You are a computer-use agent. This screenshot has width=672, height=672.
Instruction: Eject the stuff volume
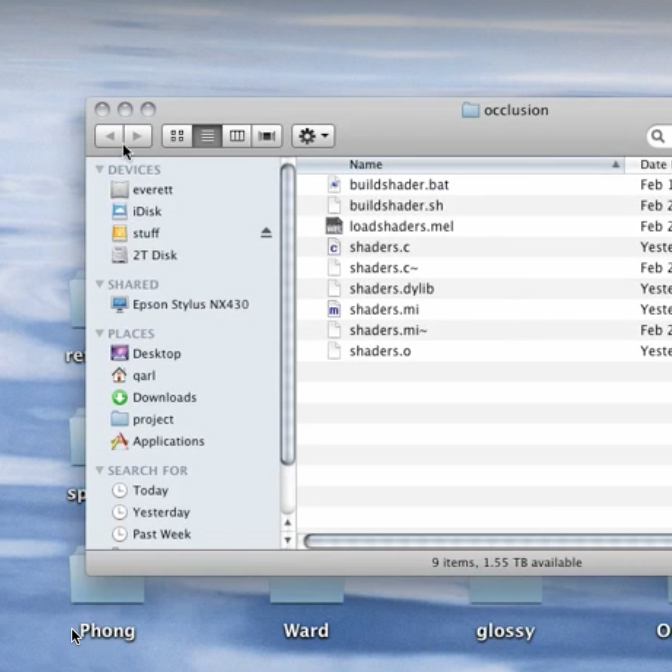[x=266, y=233]
